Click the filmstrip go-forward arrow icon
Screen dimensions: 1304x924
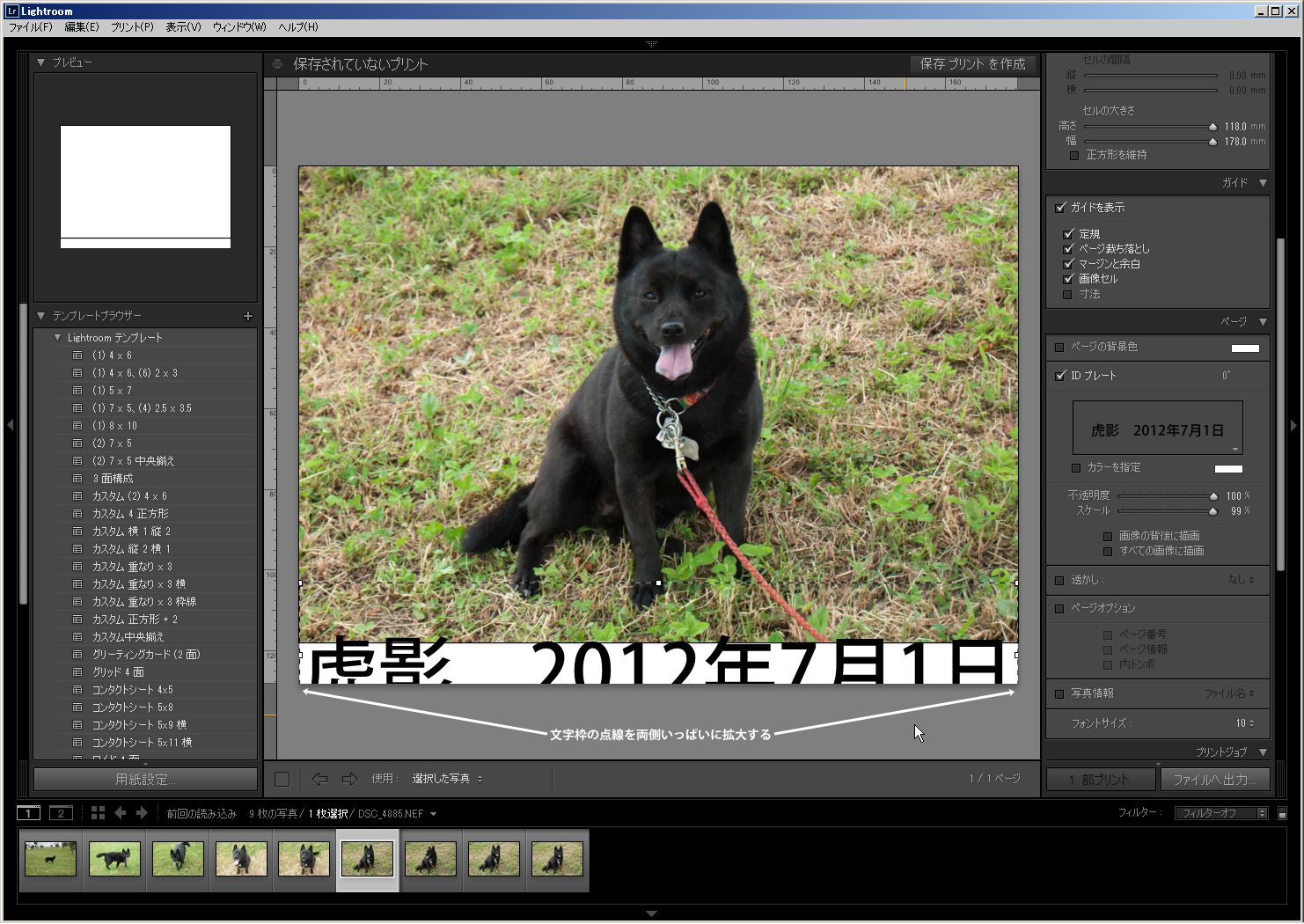click(x=142, y=813)
